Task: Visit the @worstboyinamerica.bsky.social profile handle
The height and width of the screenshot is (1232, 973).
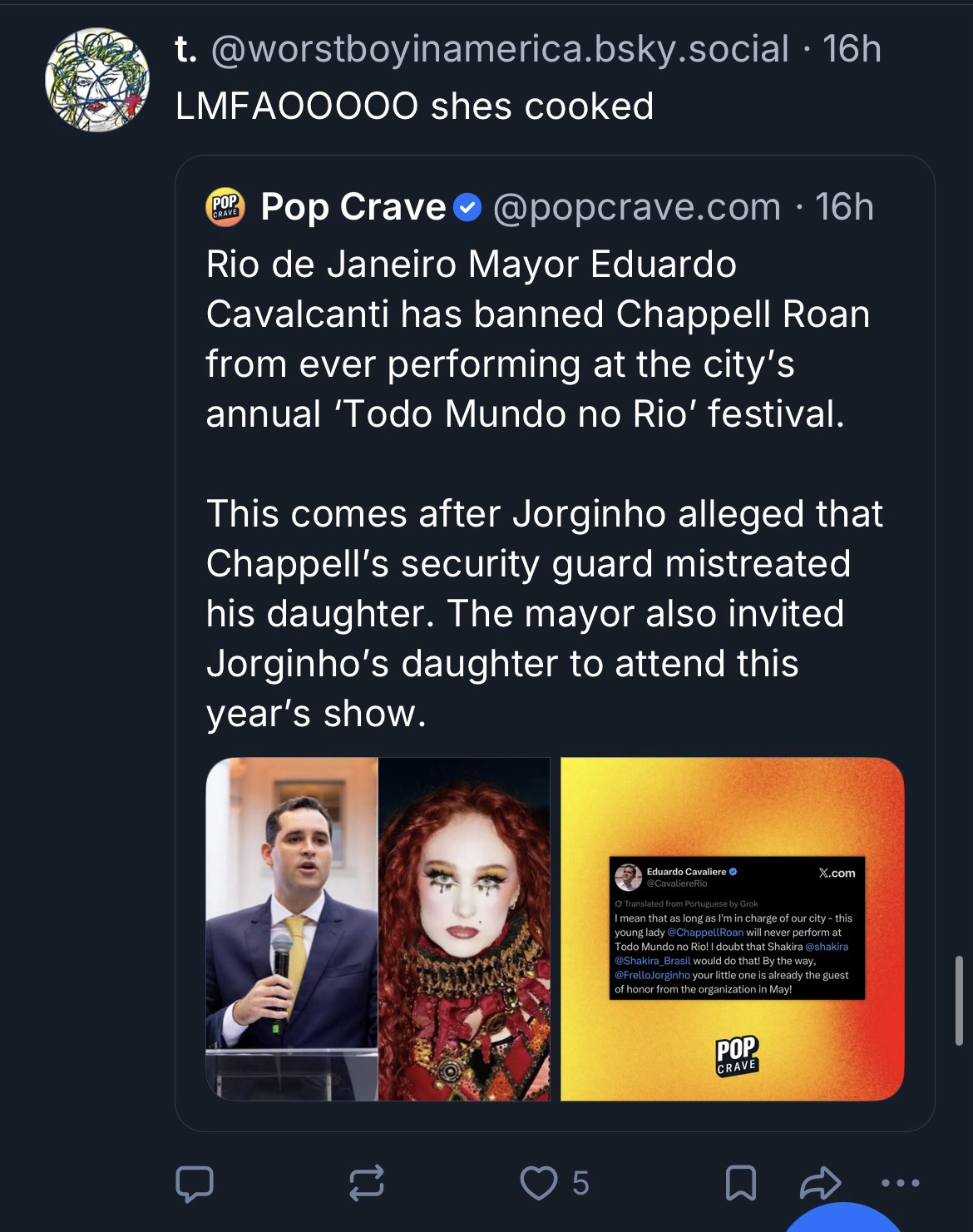Action: (501, 50)
